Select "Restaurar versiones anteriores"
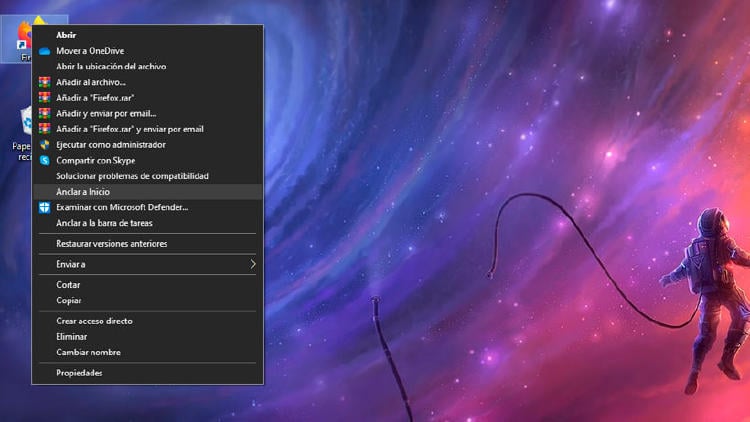 (x=111, y=244)
